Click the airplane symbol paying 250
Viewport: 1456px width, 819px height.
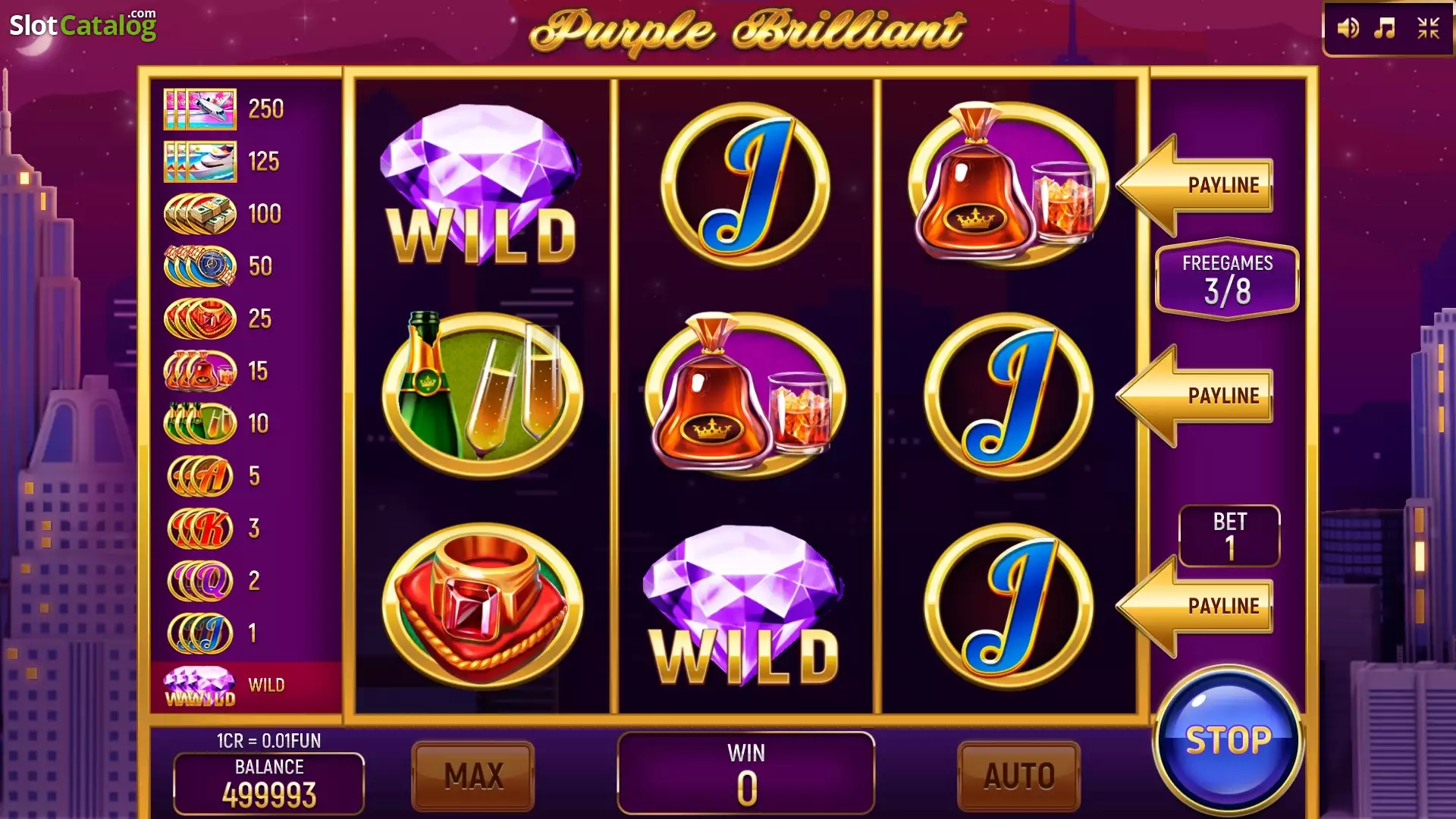pos(200,109)
